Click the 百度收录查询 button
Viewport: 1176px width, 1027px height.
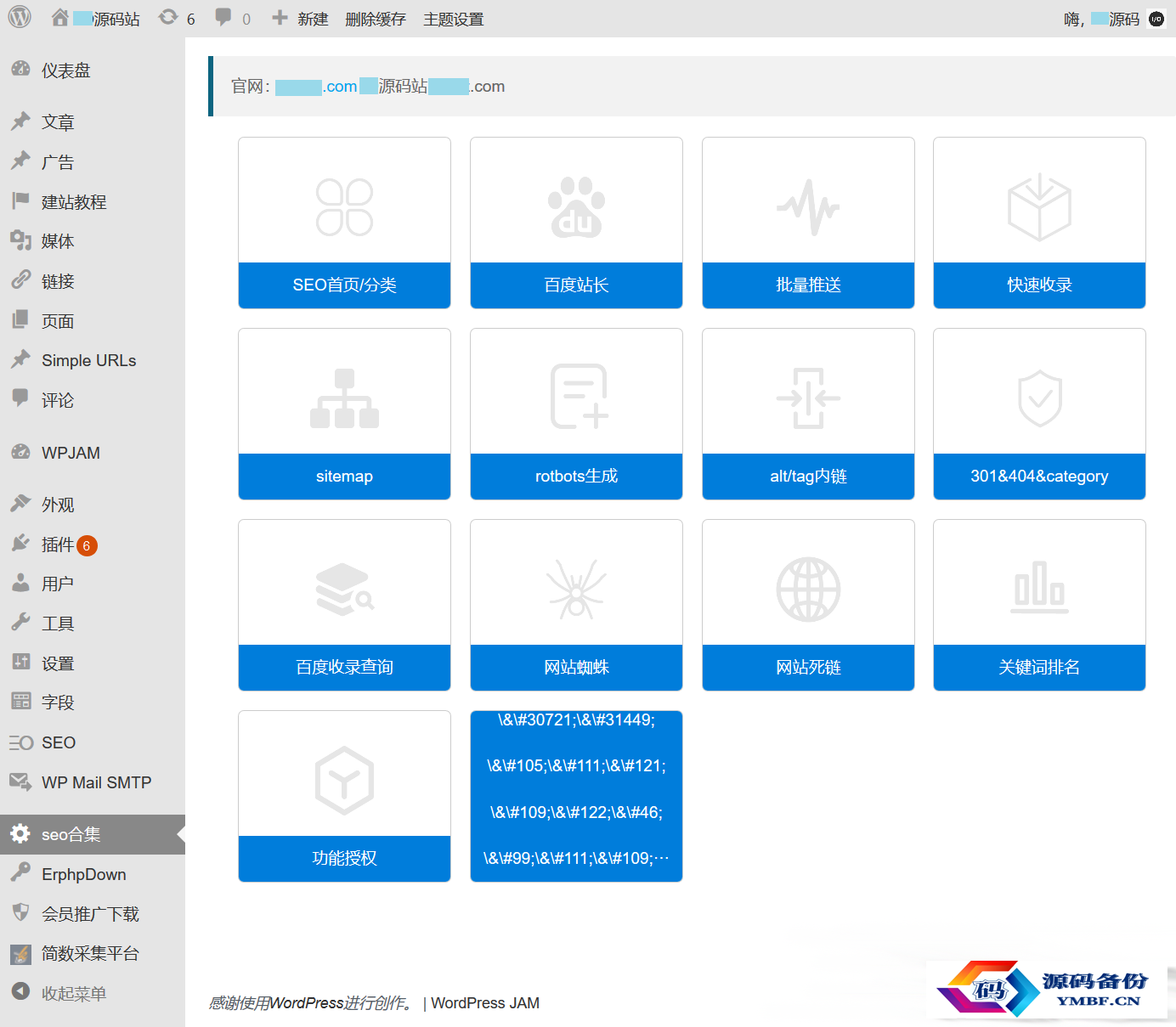click(344, 667)
